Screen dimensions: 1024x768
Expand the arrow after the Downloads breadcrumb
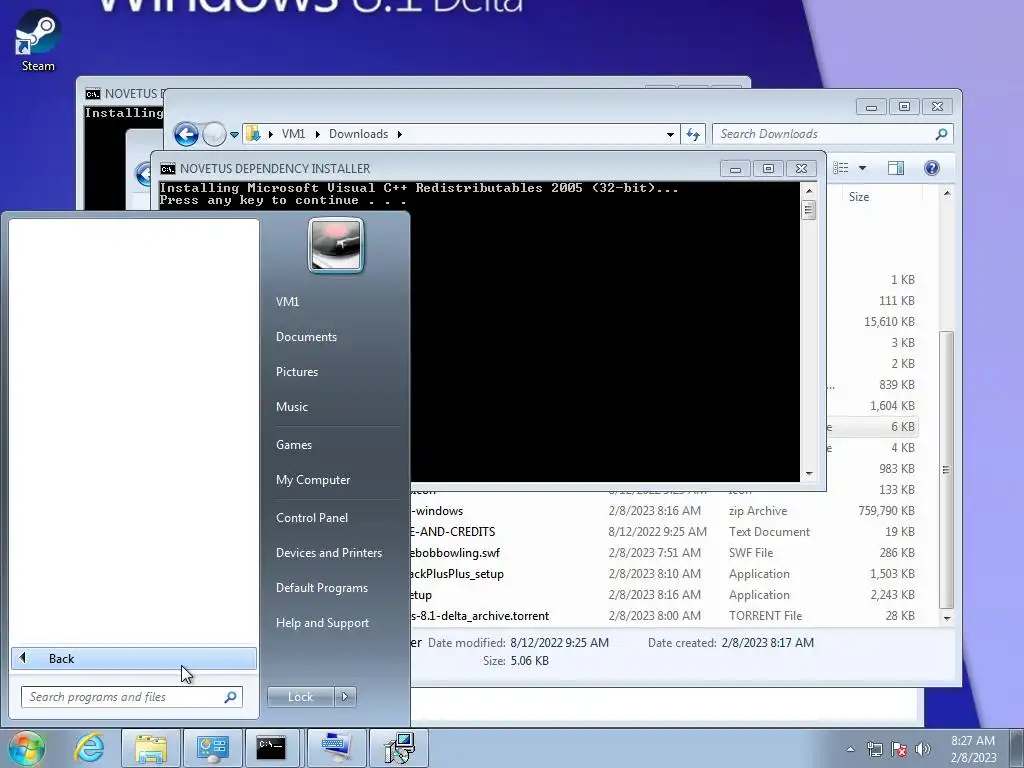[x=399, y=135]
